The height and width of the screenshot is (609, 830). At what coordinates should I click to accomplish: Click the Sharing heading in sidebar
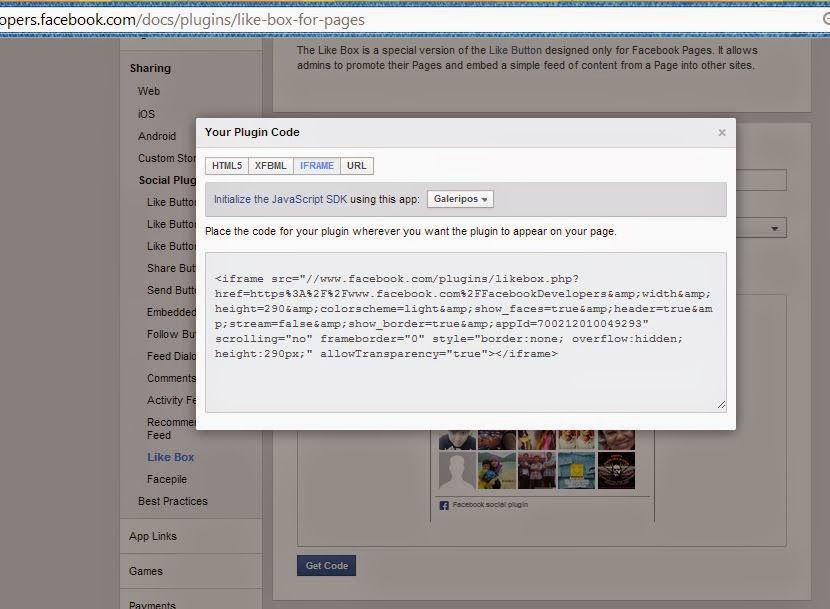[x=150, y=68]
